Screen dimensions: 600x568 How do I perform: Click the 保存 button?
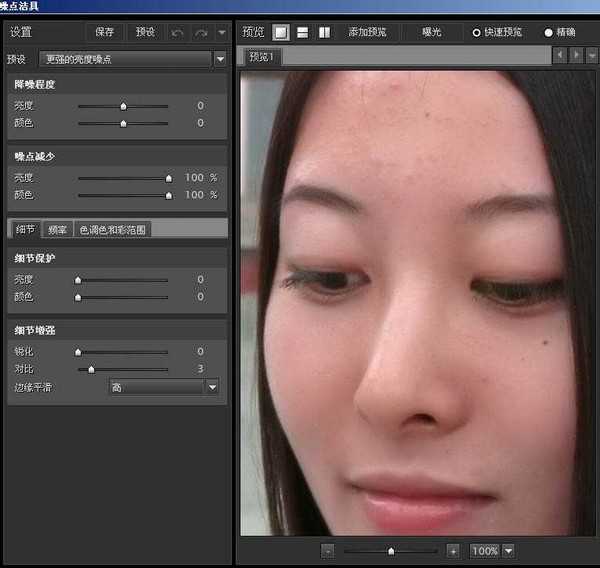click(104, 32)
